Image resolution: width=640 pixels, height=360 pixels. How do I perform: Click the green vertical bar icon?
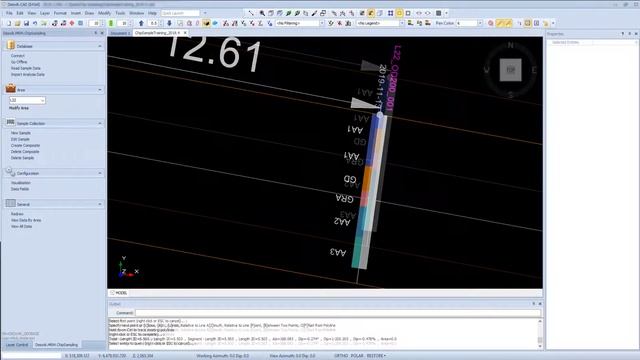111,23
